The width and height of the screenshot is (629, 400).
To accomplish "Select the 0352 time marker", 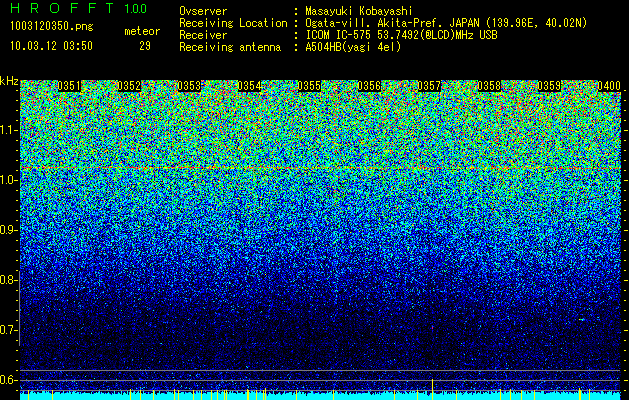I will 129,86.
